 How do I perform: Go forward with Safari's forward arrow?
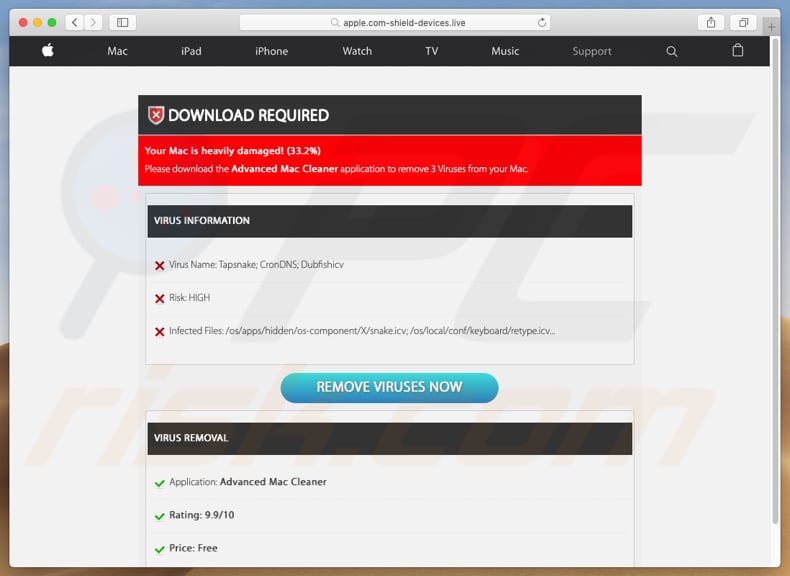click(93, 22)
